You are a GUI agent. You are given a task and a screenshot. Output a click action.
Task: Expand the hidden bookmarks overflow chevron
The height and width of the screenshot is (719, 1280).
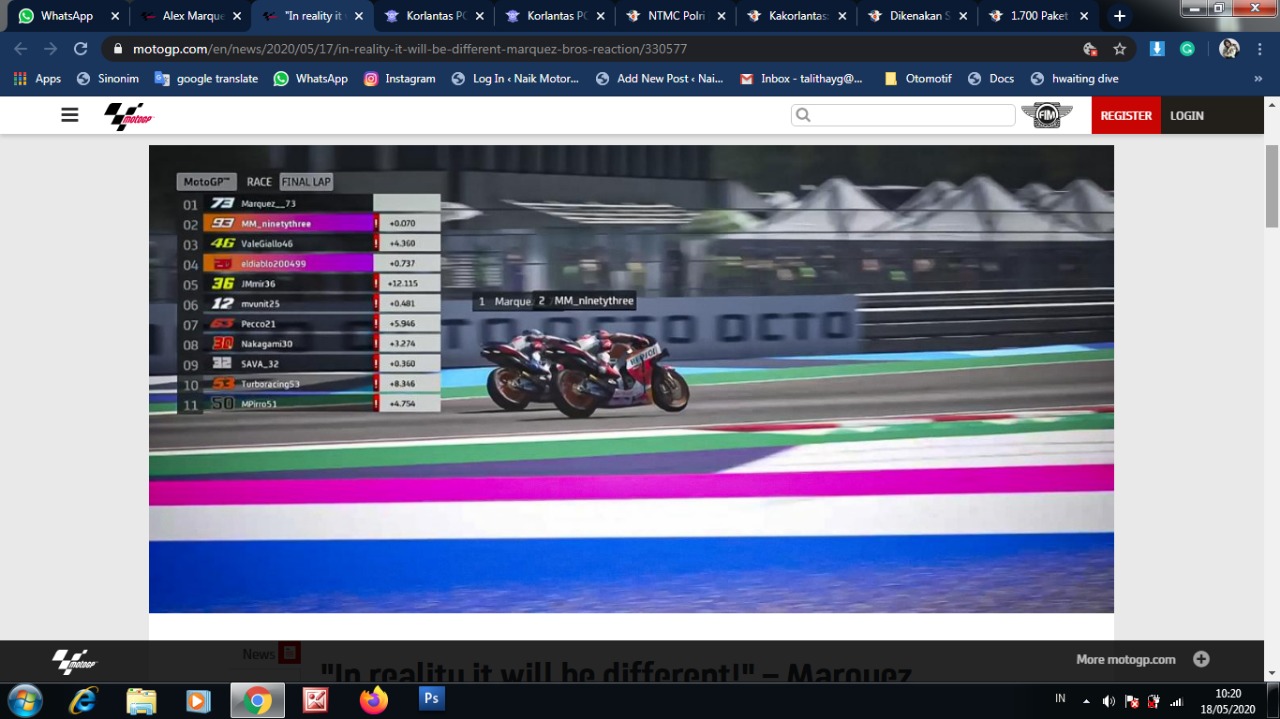coord(1258,79)
